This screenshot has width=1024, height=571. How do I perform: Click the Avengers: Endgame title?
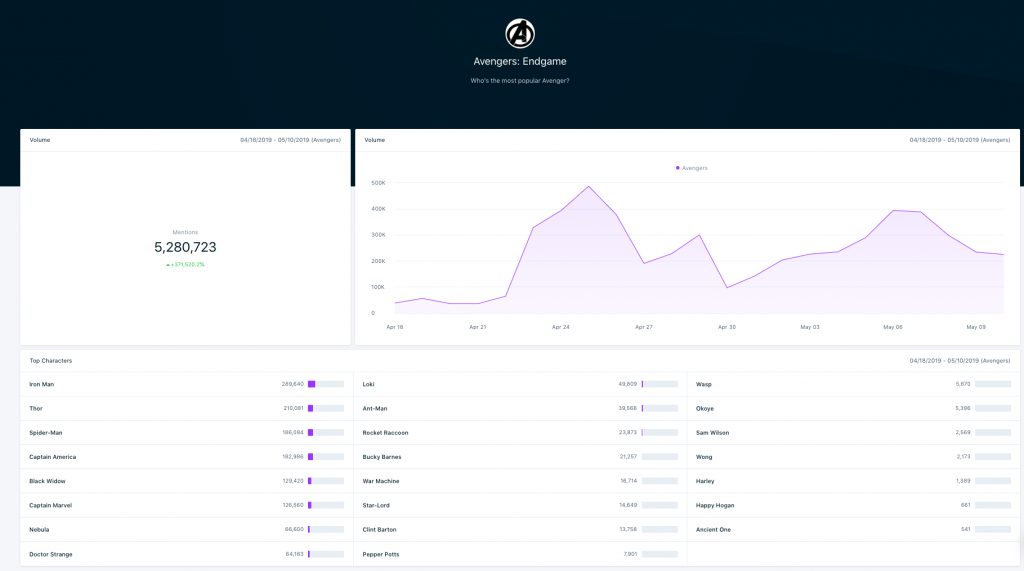(520, 61)
